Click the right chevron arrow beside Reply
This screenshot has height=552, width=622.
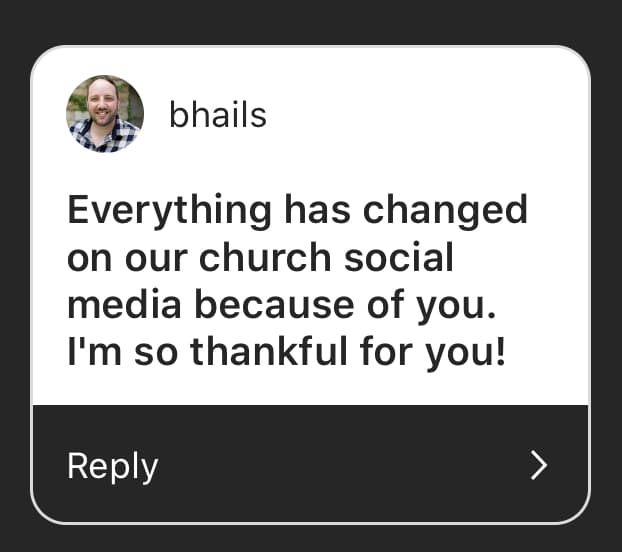point(539,465)
